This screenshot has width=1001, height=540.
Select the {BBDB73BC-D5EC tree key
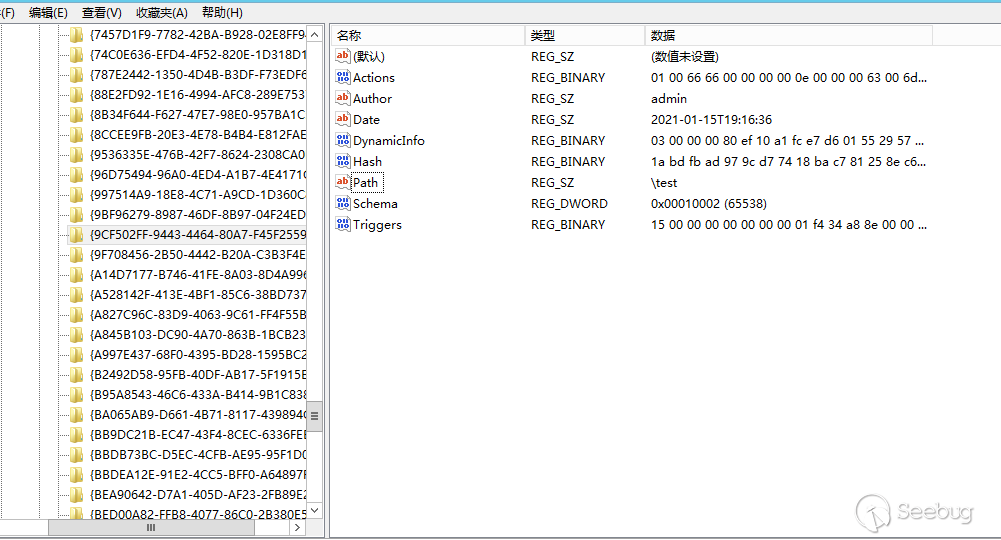point(198,454)
